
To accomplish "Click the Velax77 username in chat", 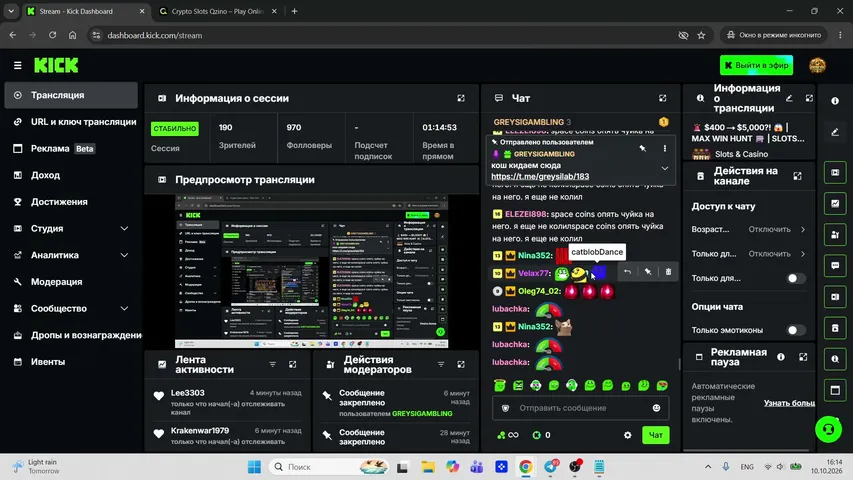I will [533, 273].
